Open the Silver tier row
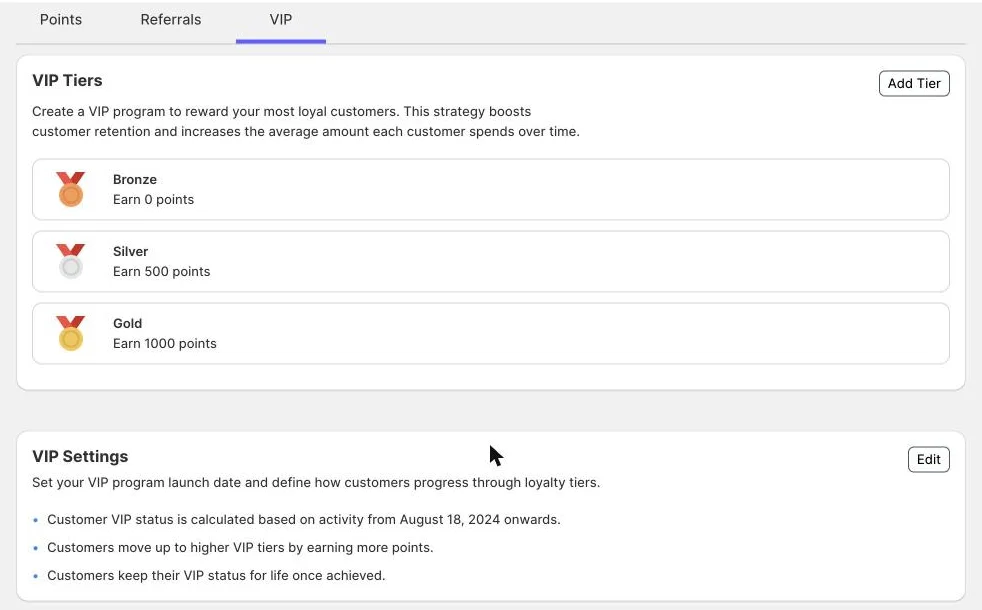982x610 pixels. (490, 261)
